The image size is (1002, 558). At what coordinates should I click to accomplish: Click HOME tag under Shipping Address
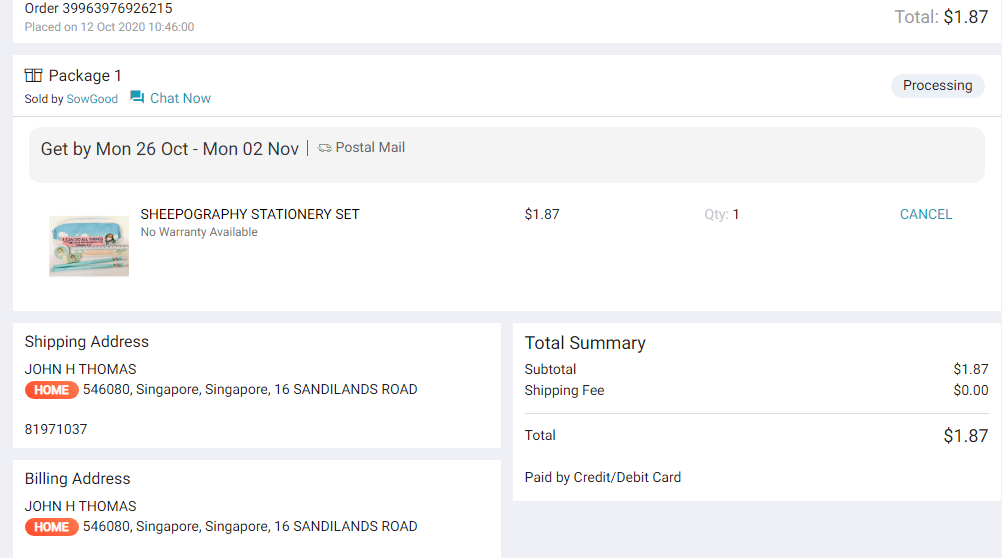[51, 390]
